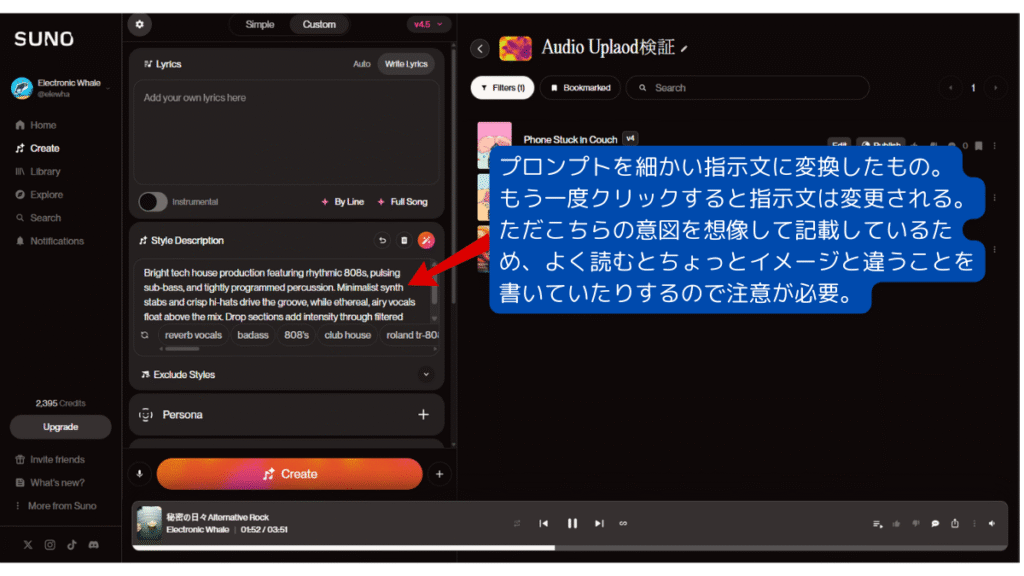Dislike the playing song with thumbs down

click(916, 524)
